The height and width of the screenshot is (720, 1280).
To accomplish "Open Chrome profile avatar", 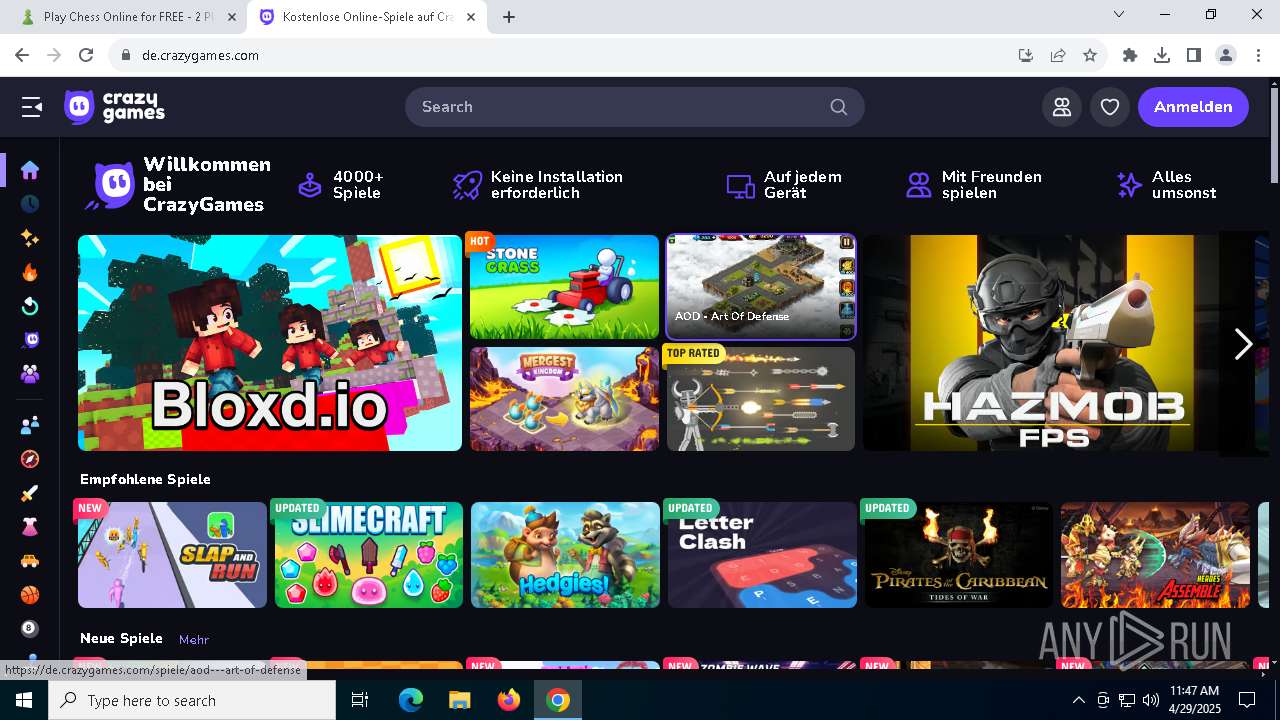I will 1226,55.
